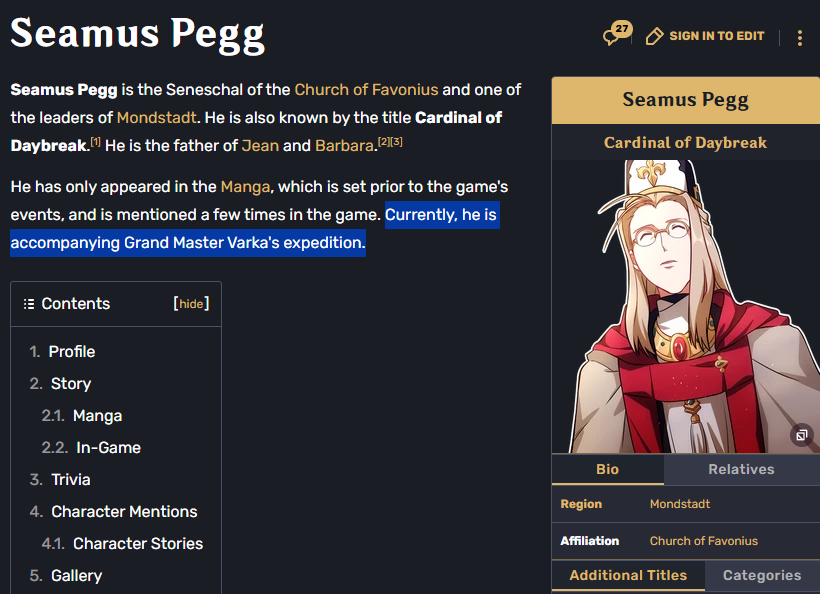Image resolution: width=820 pixels, height=594 pixels.
Task: Open the Additional Titles tab
Action: click(x=628, y=575)
